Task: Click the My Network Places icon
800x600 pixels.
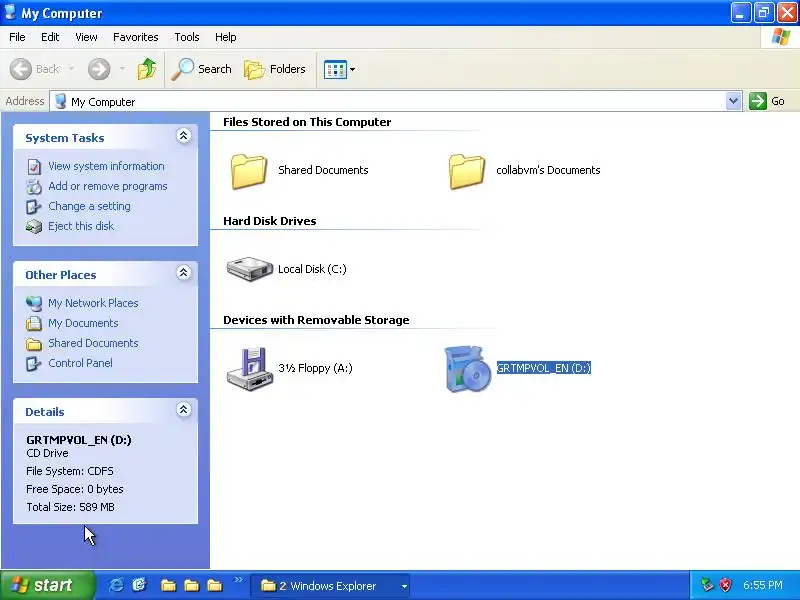Action: (34, 304)
